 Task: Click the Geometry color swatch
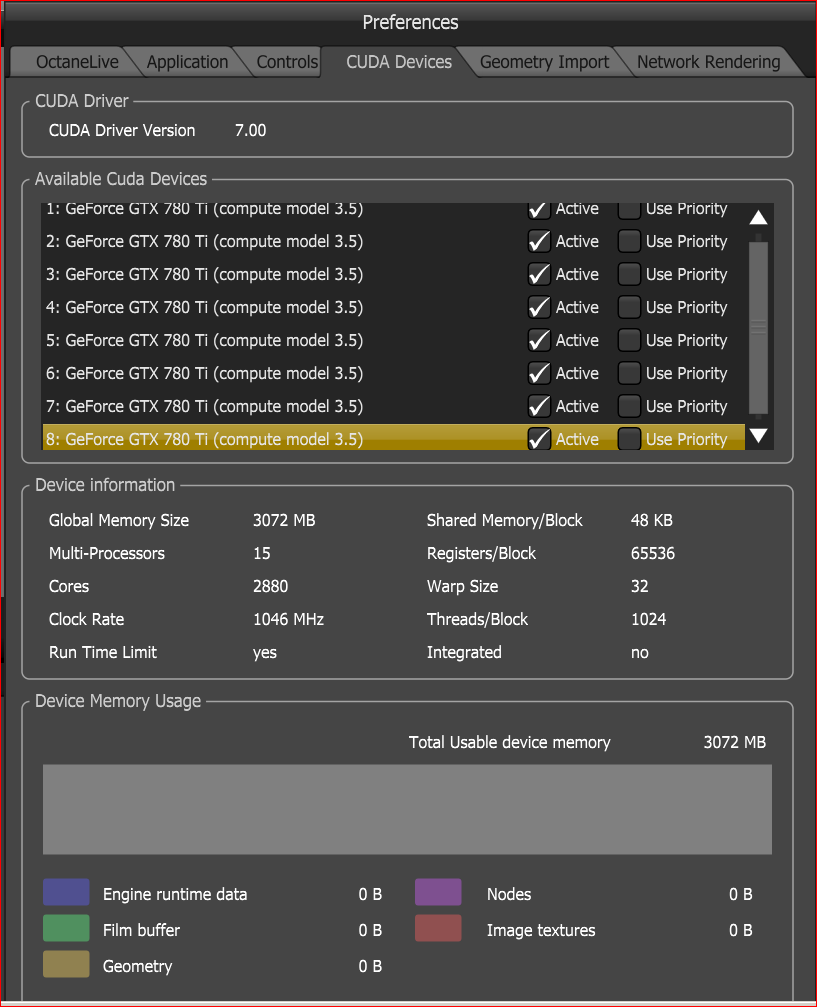66,964
